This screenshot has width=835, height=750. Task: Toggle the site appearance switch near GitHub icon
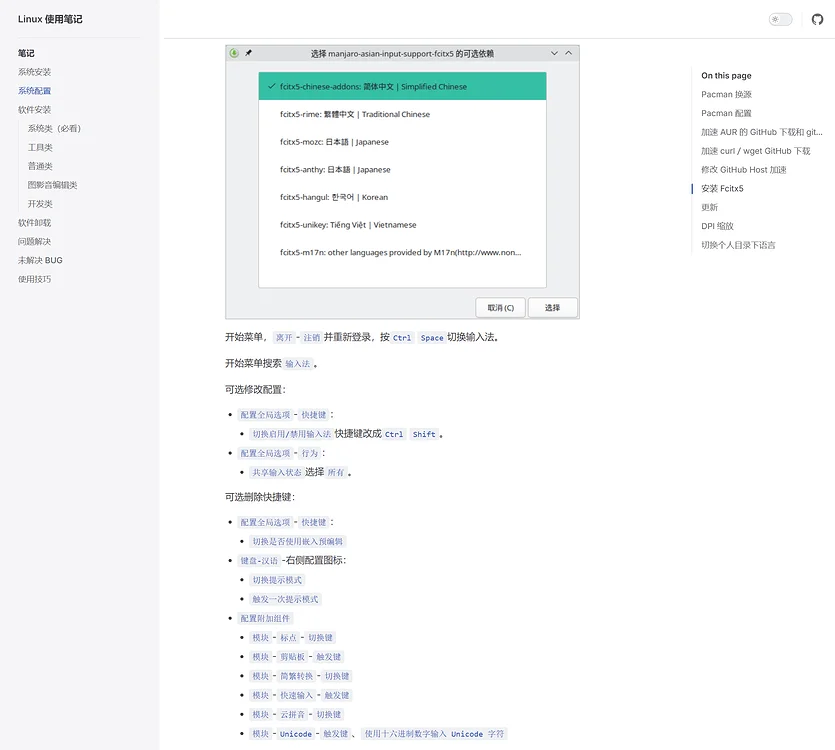point(780,18)
